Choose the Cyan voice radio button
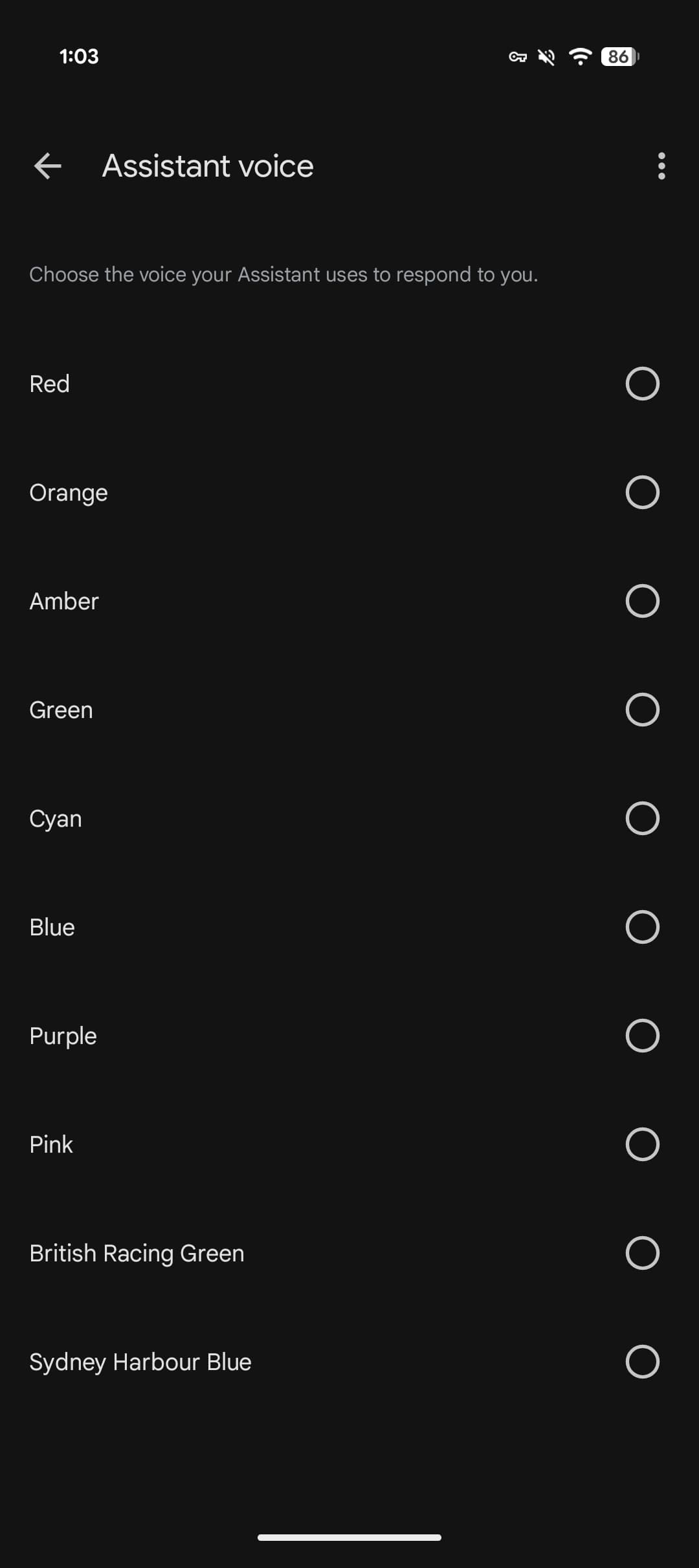Screen dimensions: 699x1568 coord(642,818)
